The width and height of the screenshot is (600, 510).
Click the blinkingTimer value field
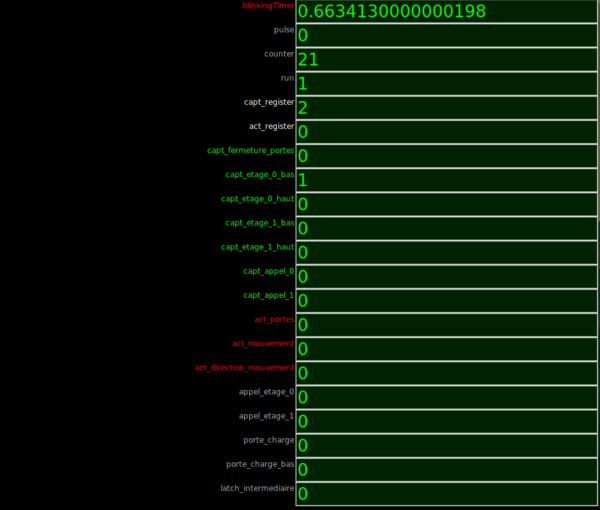coord(446,12)
